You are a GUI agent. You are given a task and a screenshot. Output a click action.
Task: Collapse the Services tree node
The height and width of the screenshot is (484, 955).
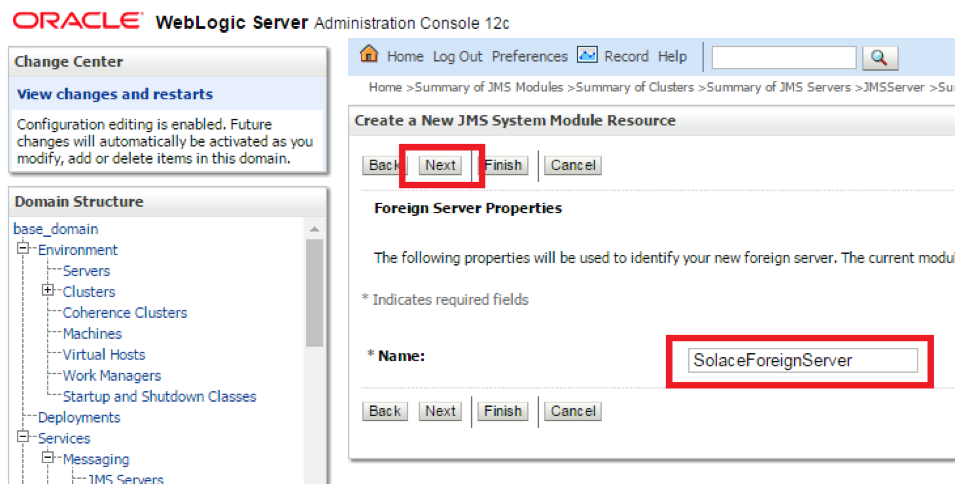pyautogui.click(x=23, y=438)
